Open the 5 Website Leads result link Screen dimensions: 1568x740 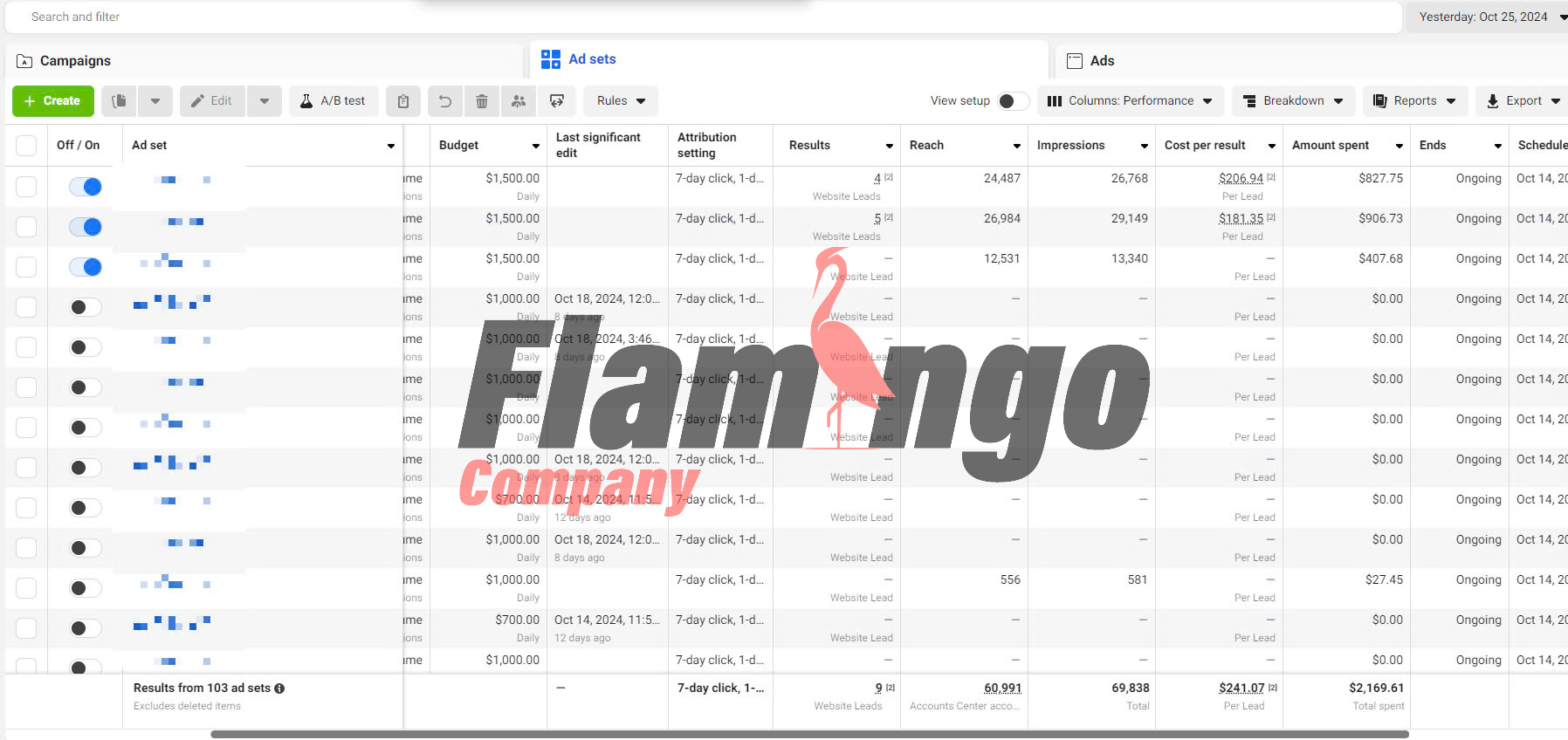click(x=877, y=218)
